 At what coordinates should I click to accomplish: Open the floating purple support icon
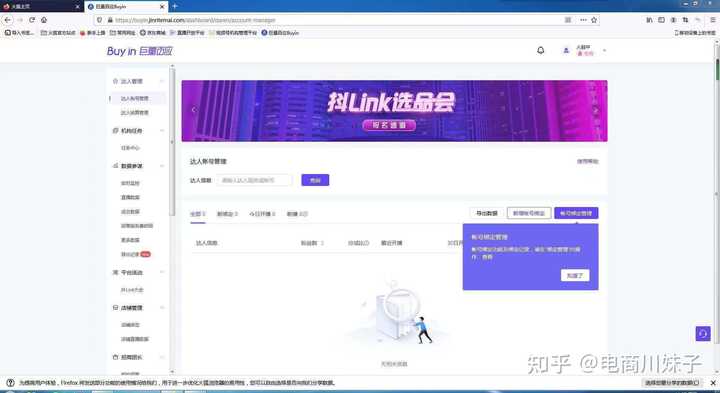(x=703, y=334)
